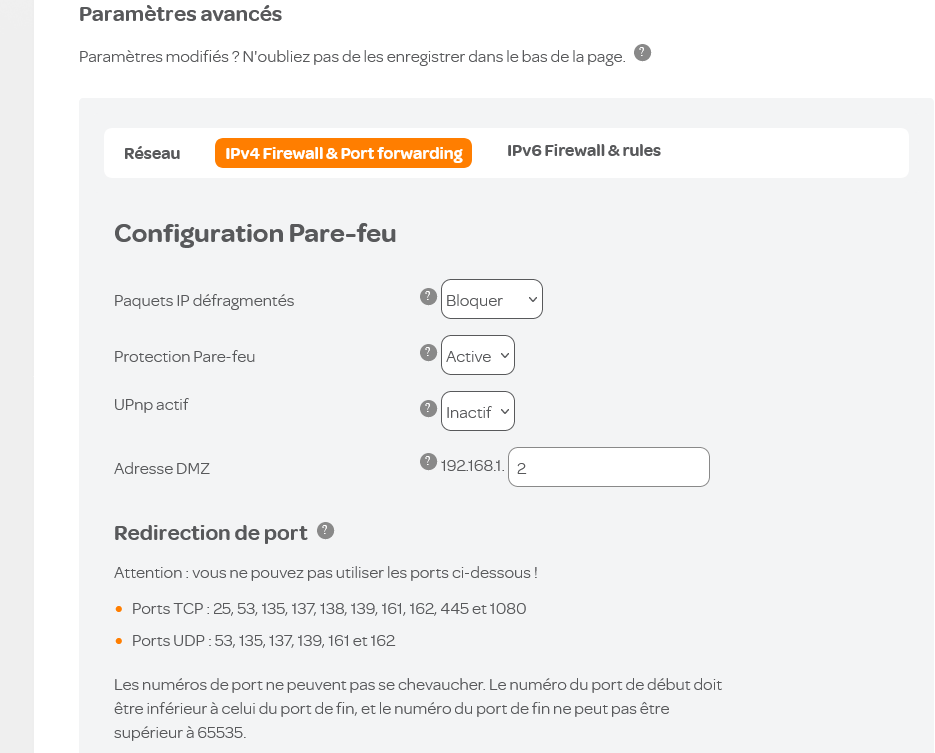
Task: Click the UPnp actif label
Action: click(151, 405)
